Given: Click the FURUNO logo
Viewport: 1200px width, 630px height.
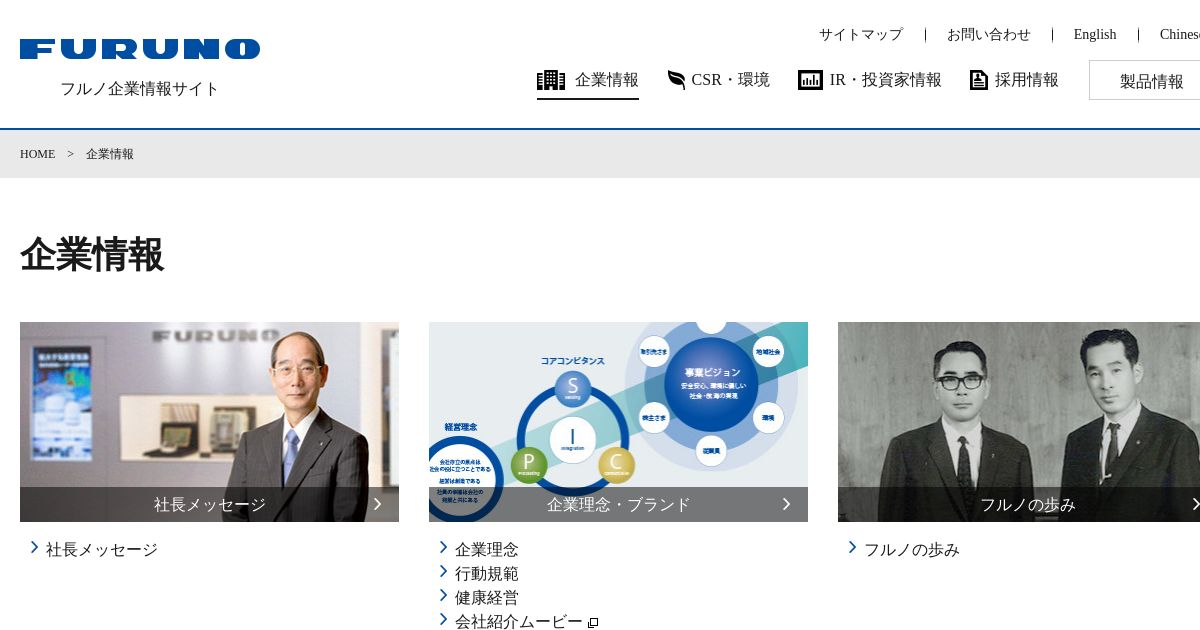Looking at the screenshot, I should tap(140, 49).
